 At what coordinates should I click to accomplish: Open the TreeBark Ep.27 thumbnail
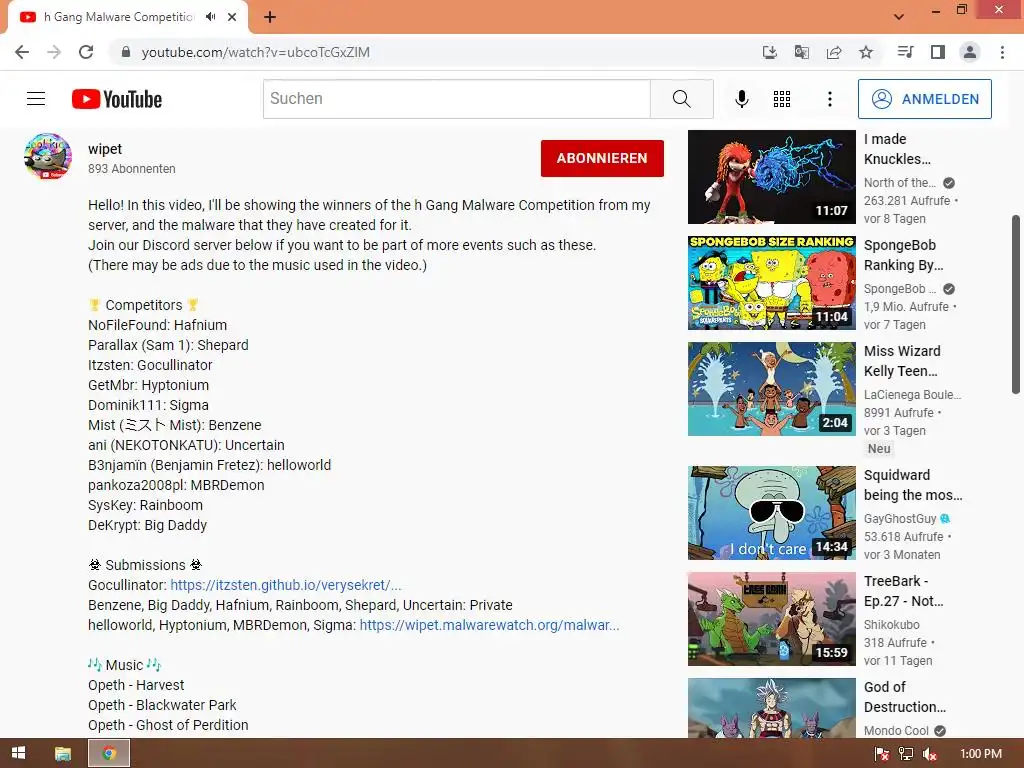point(771,618)
